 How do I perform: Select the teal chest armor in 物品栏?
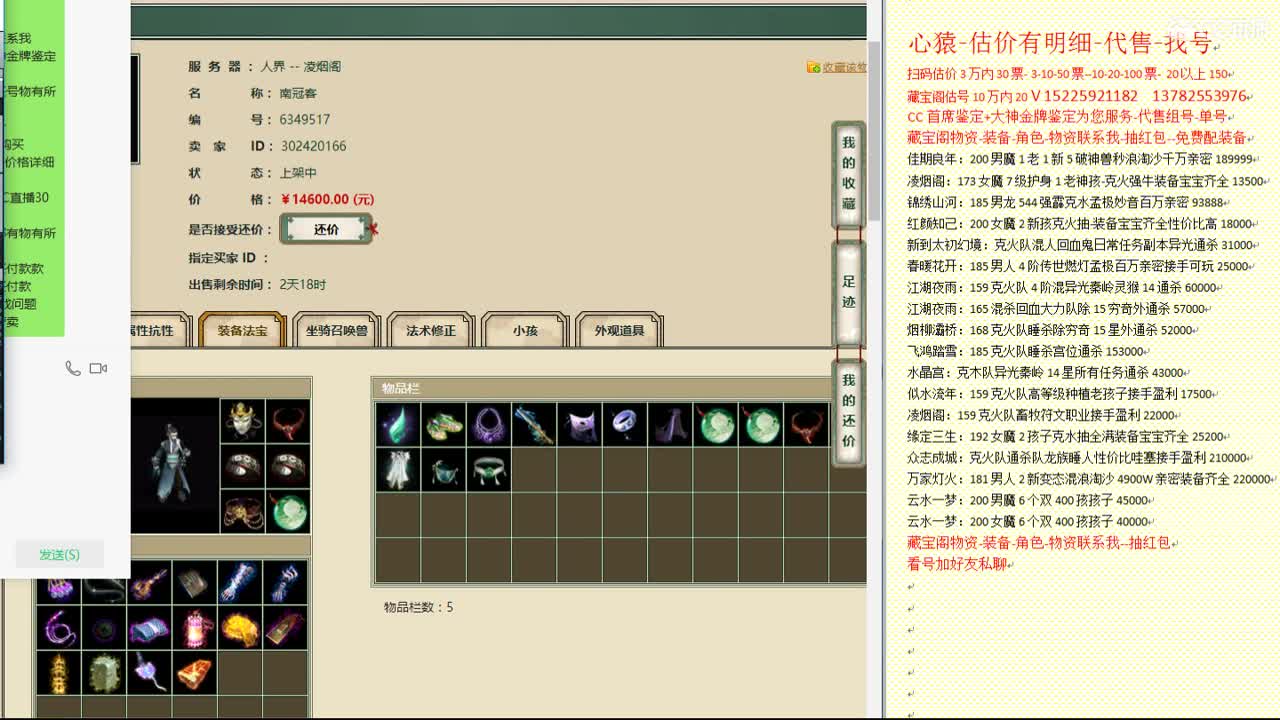[x=443, y=469]
